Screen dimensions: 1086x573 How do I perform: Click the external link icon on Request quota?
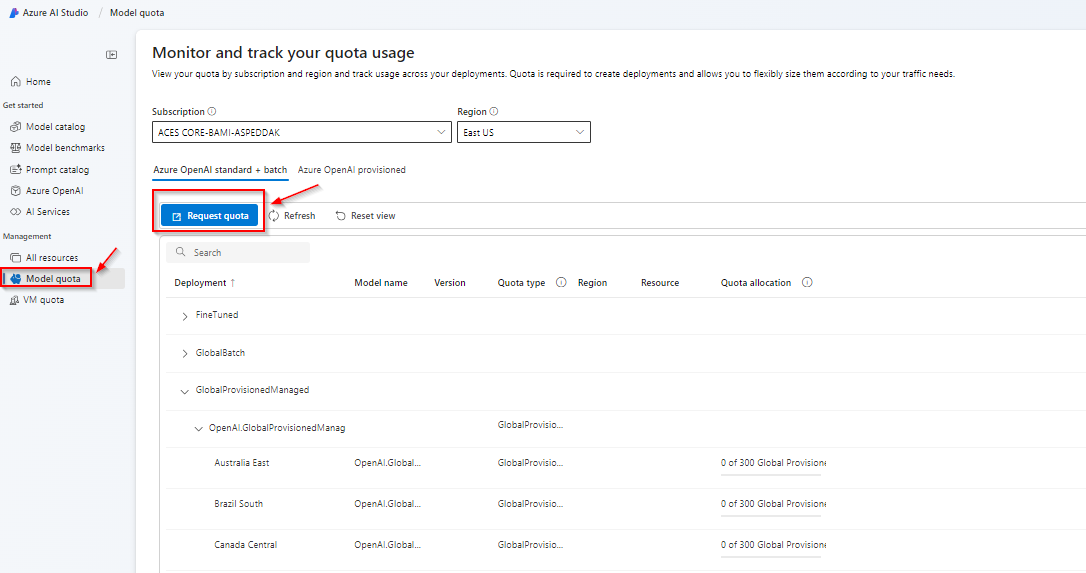176,216
